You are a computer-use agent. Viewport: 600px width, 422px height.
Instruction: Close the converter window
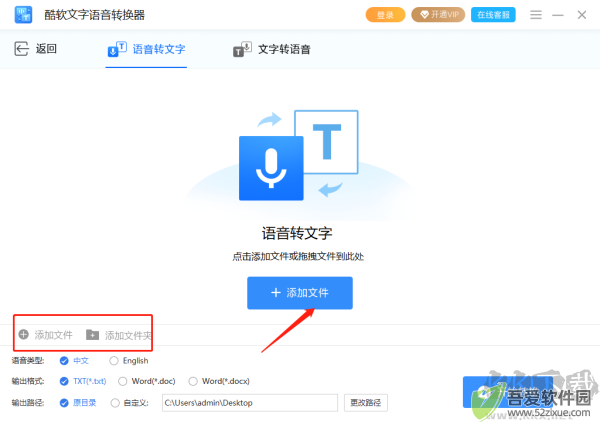pos(582,15)
